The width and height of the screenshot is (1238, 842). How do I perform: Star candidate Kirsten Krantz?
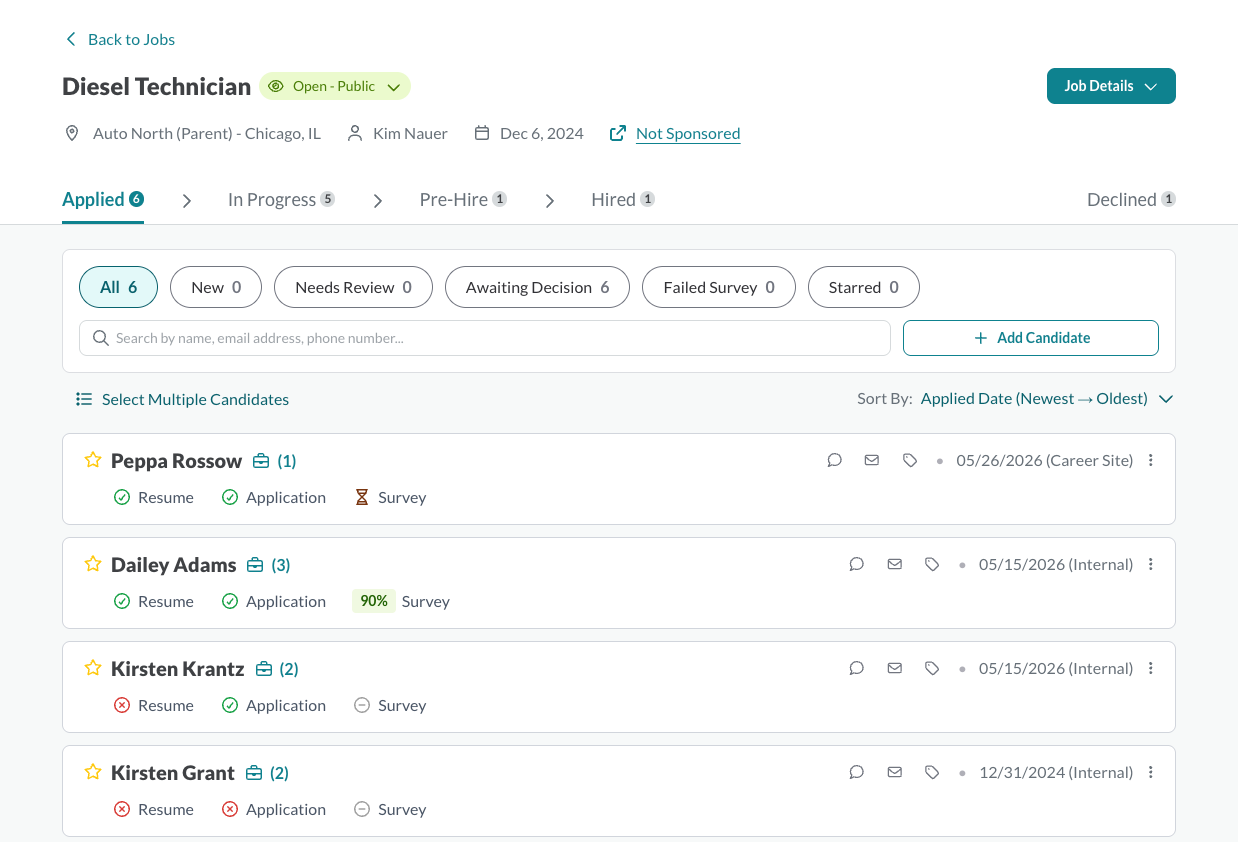(93, 668)
